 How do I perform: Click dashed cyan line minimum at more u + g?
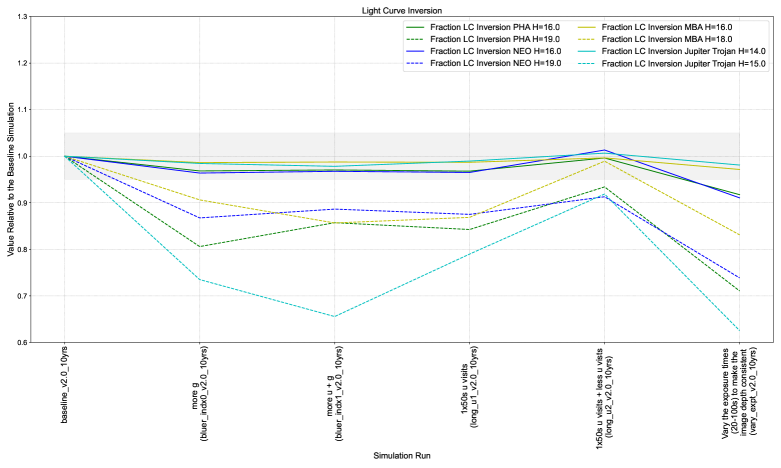334,316
